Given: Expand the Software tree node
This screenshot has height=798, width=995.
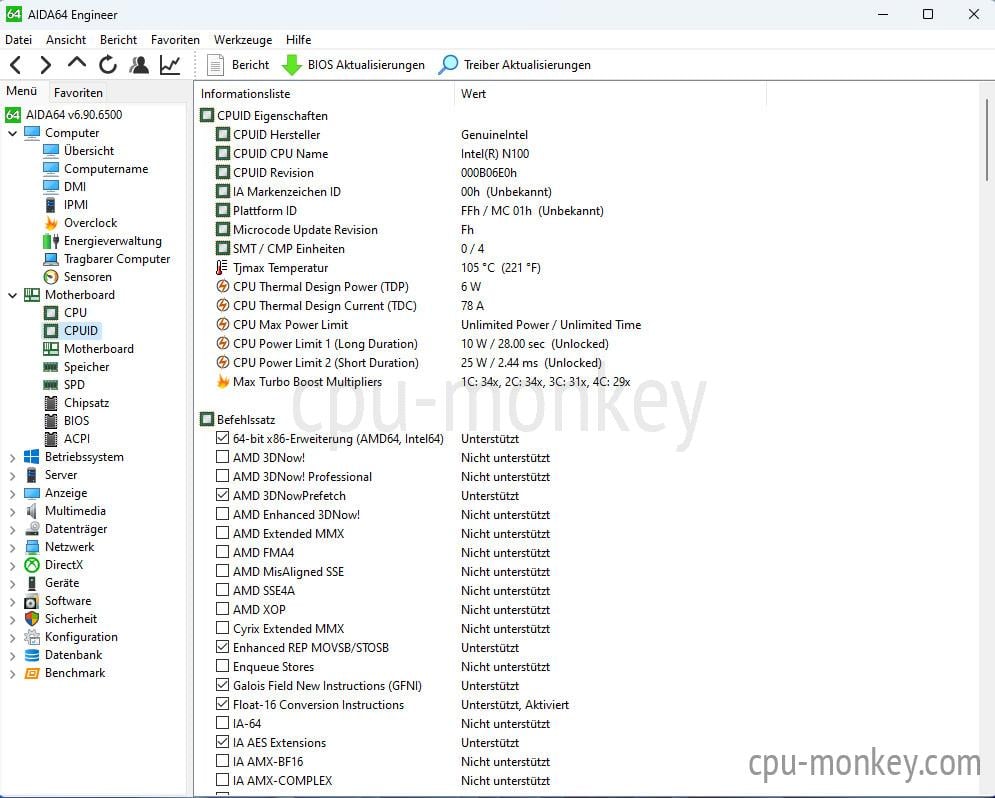Looking at the screenshot, I should coord(13,601).
